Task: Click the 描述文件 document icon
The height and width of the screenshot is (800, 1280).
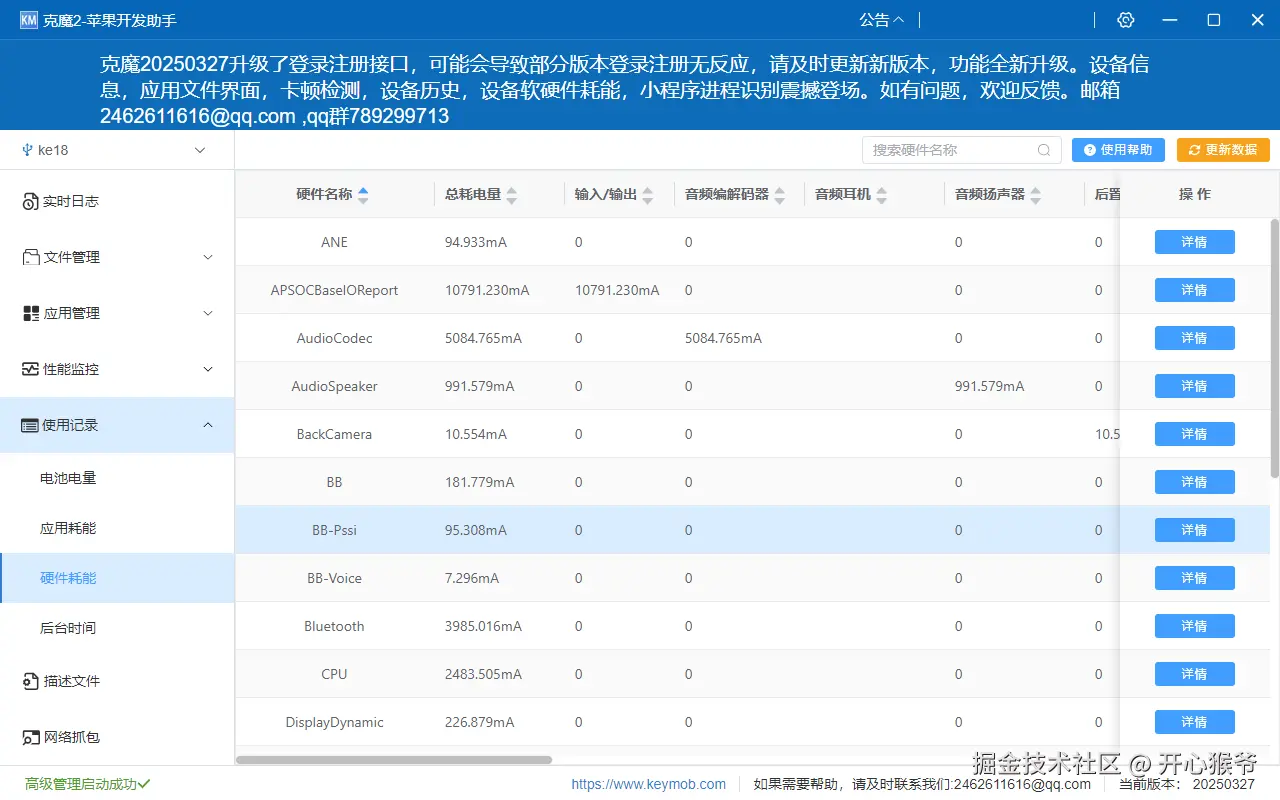Action: pos(30,681)
